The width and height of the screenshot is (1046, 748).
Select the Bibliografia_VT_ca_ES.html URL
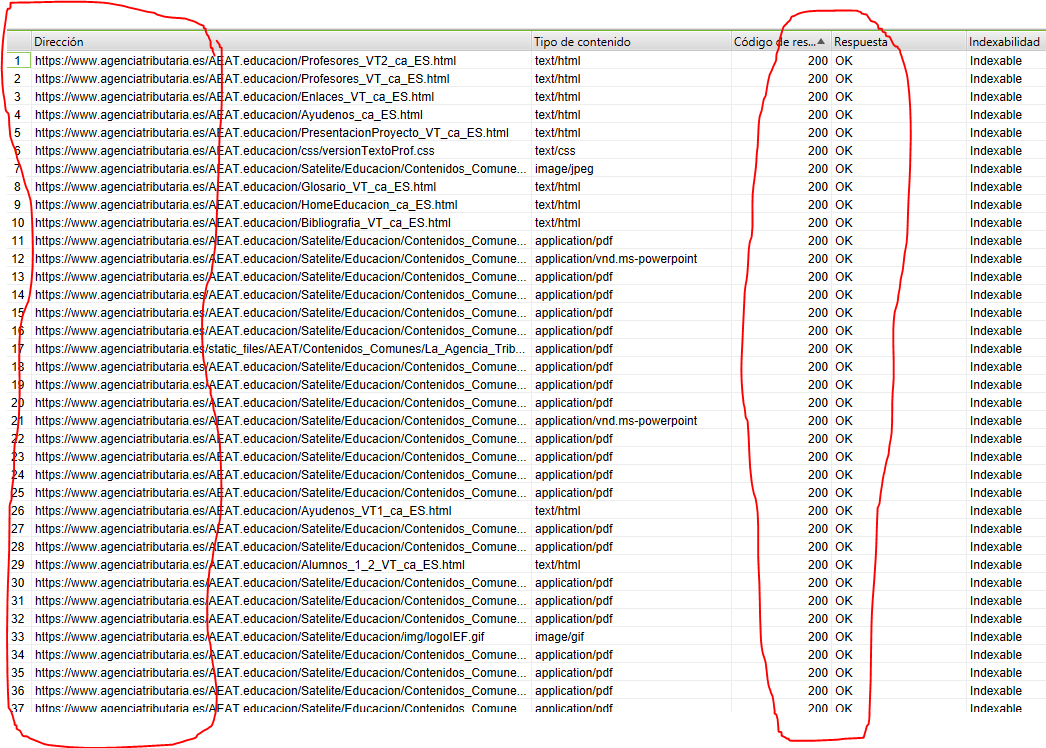243,223
